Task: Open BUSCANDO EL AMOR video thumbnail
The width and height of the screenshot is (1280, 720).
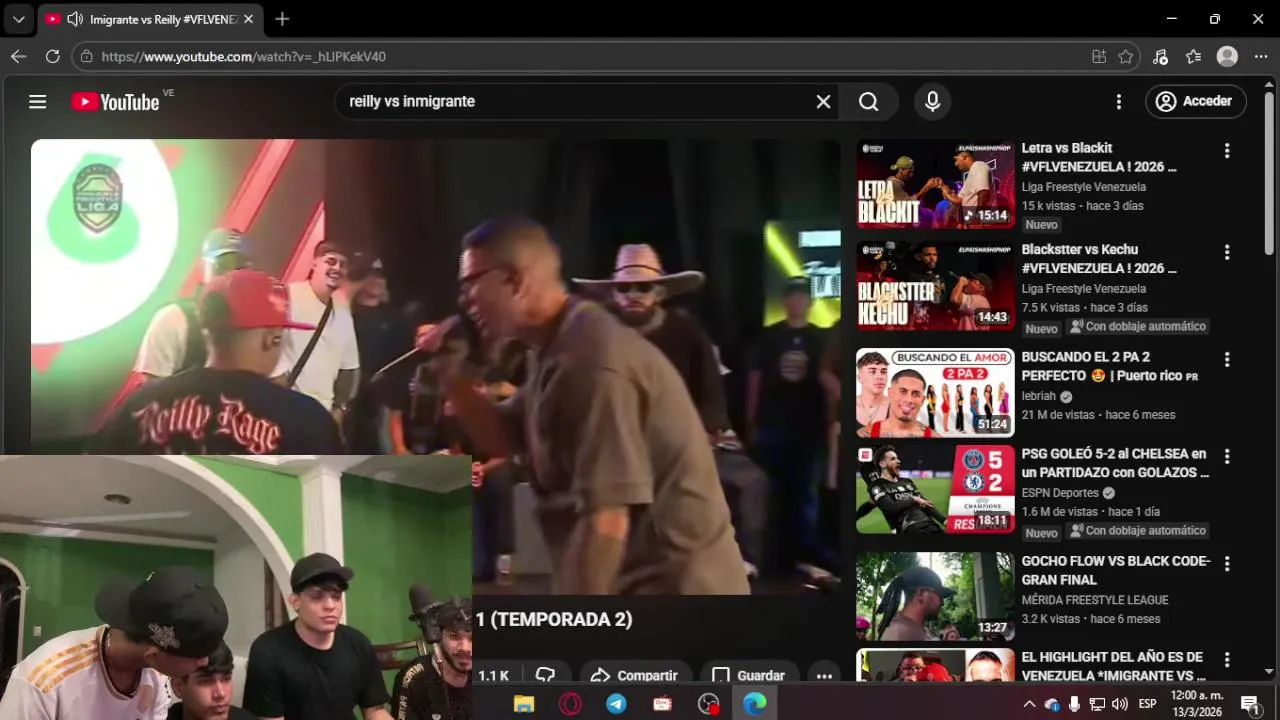Action: tap(935, 393)
